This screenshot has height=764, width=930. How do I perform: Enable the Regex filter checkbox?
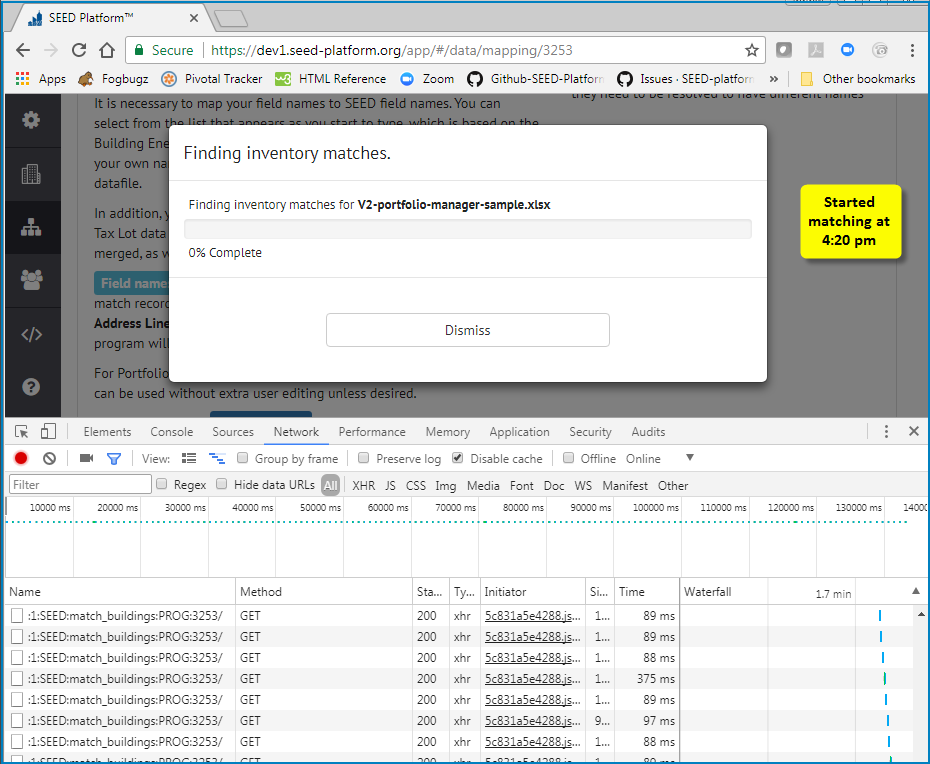pos(161,484)
